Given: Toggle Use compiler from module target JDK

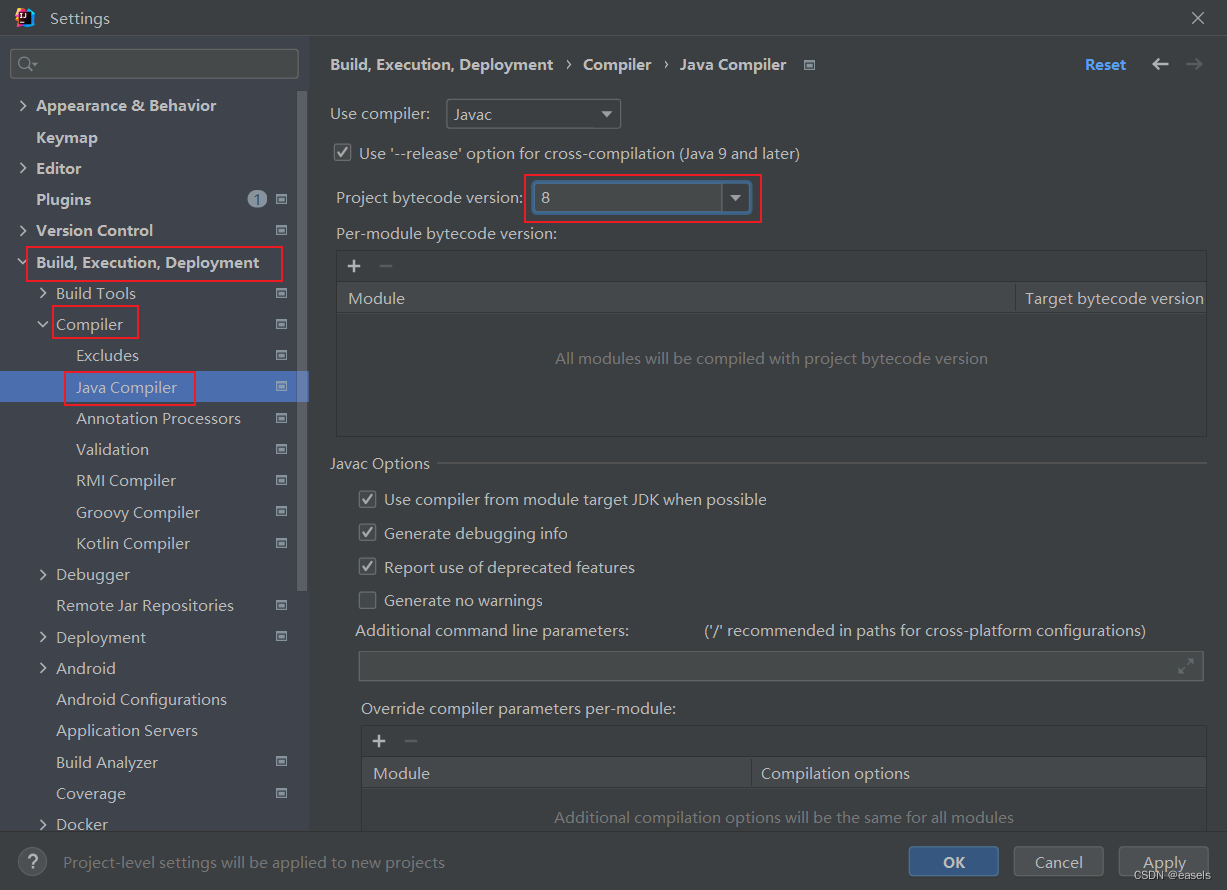Looking at the screenshot, I should [x=368, y=499].
